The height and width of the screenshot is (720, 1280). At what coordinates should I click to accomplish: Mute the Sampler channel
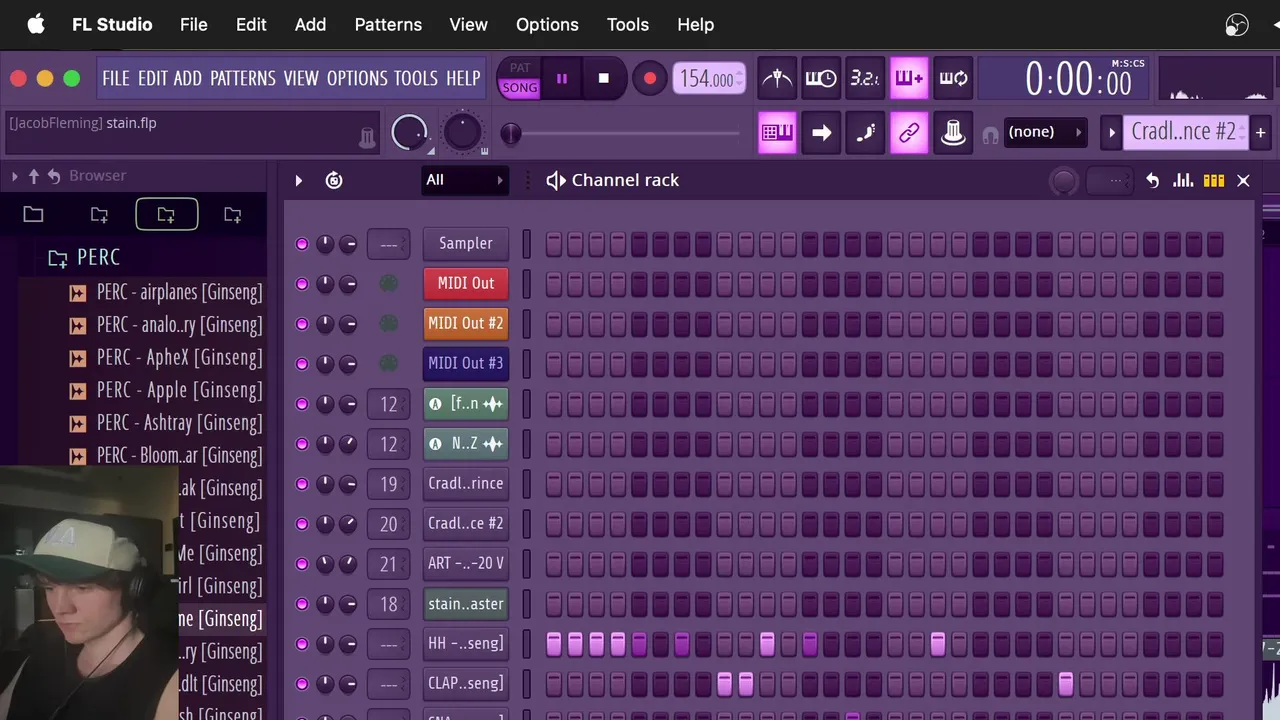tap(302, 244)
